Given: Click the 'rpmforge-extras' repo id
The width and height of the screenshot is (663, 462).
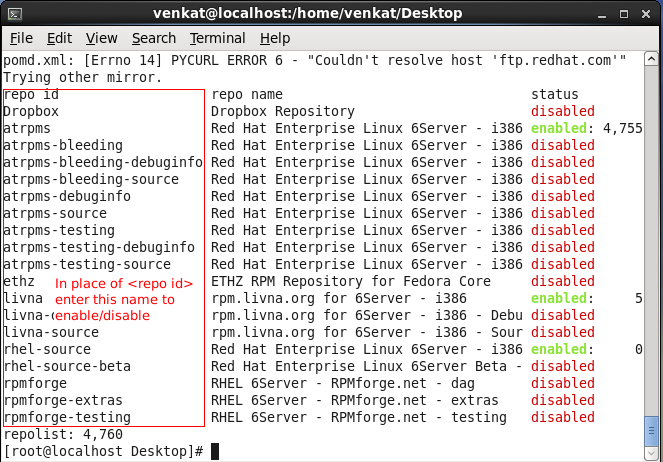Looking at the screenshot, I should [63, 400].
